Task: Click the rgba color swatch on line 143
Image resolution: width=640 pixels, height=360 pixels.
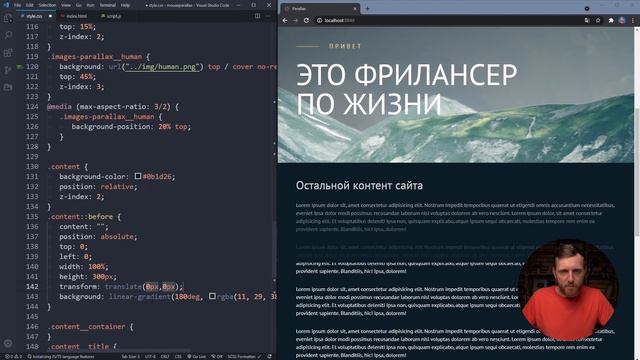Action: pos(212,296)
